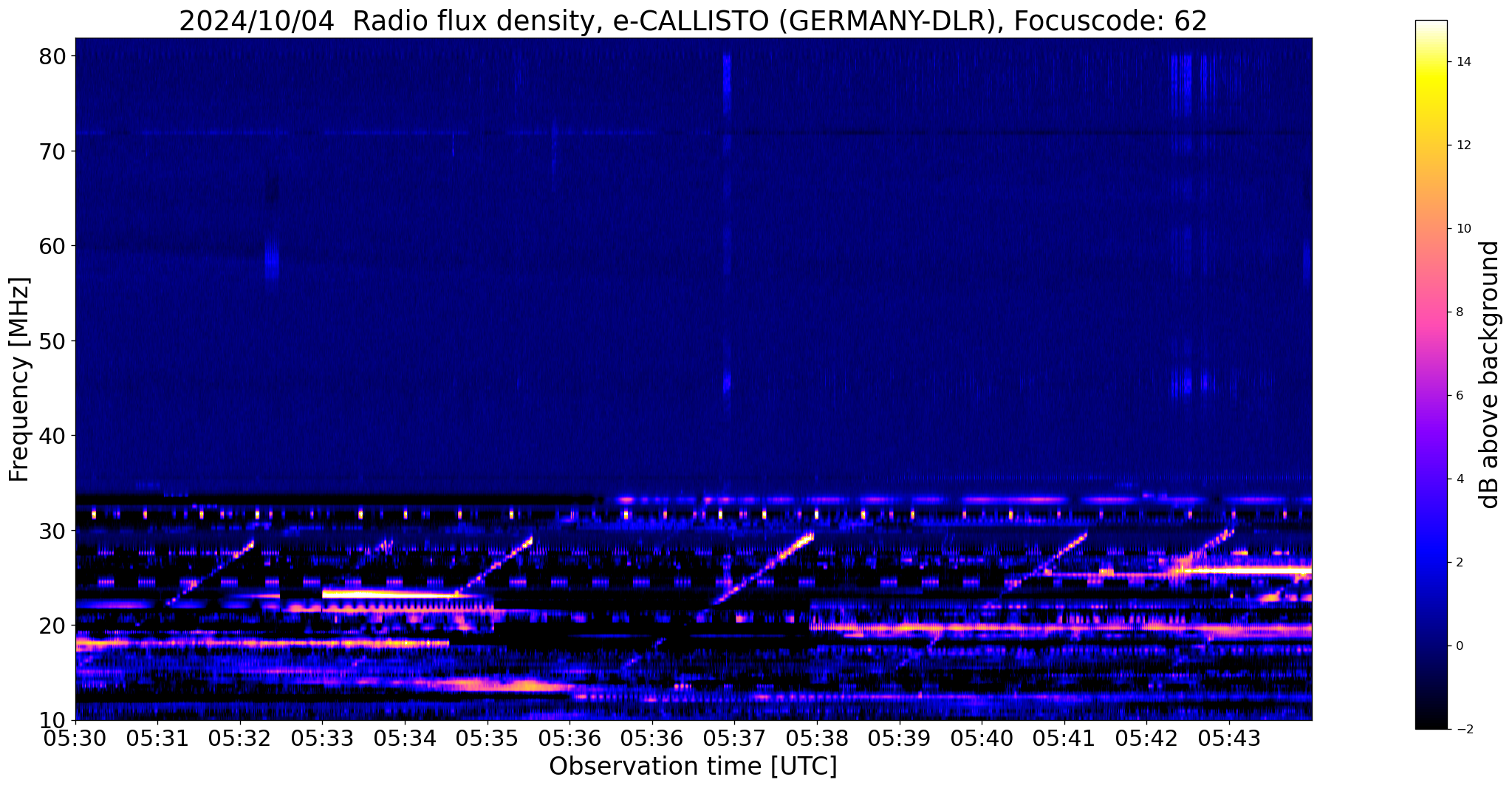Click the colorbar gradient strip
The width and height of the screenshot is (1512, 788).
click(x=1431, y=374)
